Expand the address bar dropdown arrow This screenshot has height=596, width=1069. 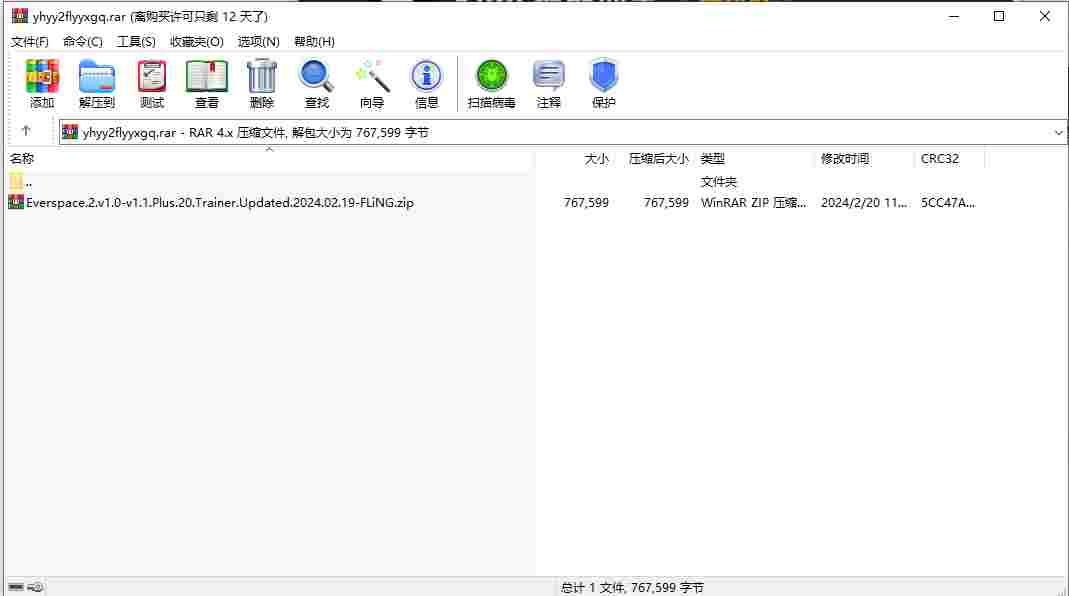(x=1058, y=132)
